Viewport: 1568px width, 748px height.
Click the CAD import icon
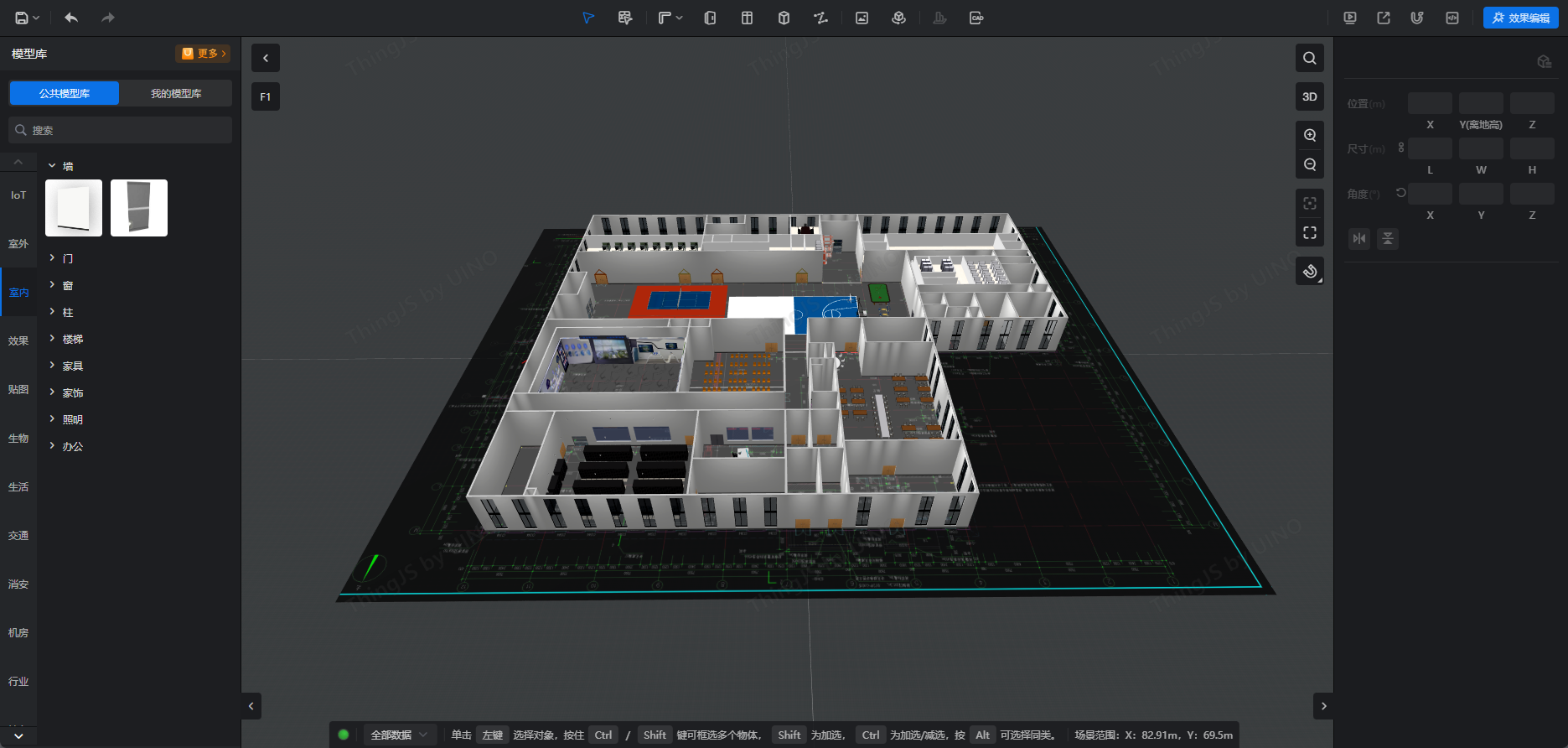[976, 18]
